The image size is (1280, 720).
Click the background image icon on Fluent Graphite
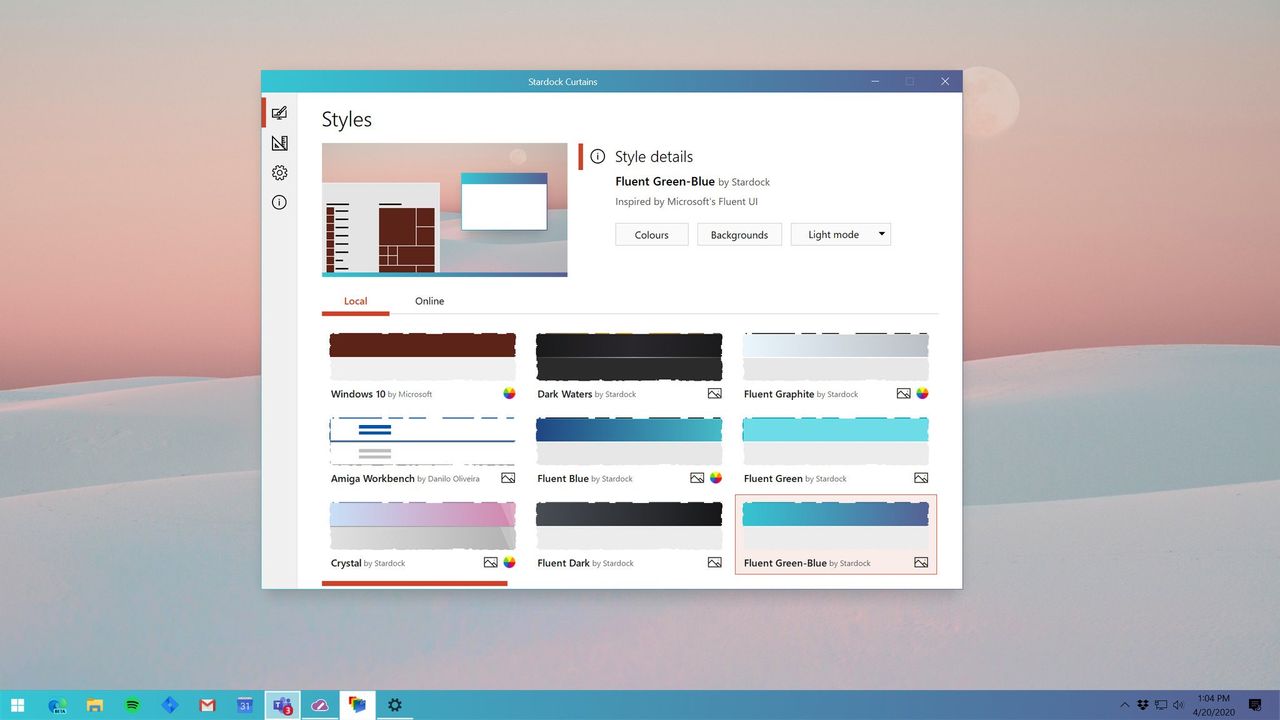(903, 394)
